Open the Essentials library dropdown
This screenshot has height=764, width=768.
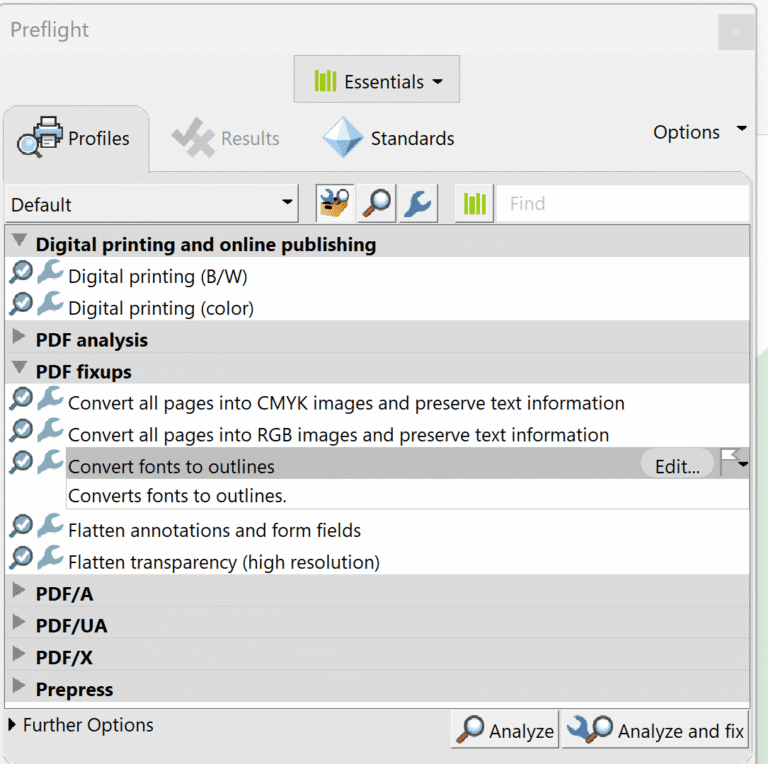(x=377, y=79)
